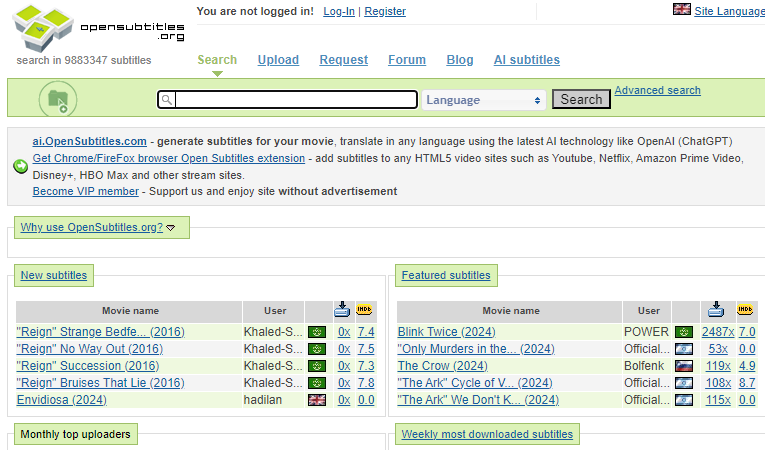This screenshot has height=450, width=765.
Task: Click IMDb rating 7.4 link
Action: 366,332
